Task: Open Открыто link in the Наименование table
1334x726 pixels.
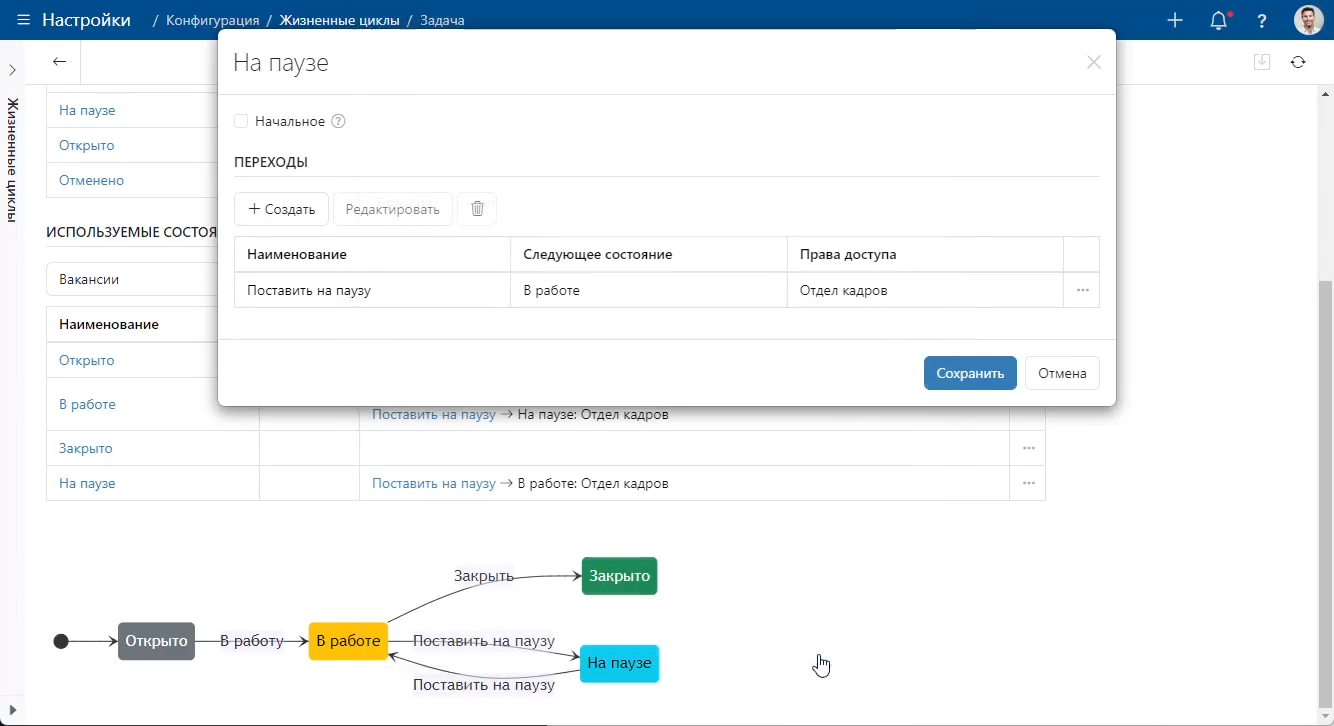Action: coord(87,360)
